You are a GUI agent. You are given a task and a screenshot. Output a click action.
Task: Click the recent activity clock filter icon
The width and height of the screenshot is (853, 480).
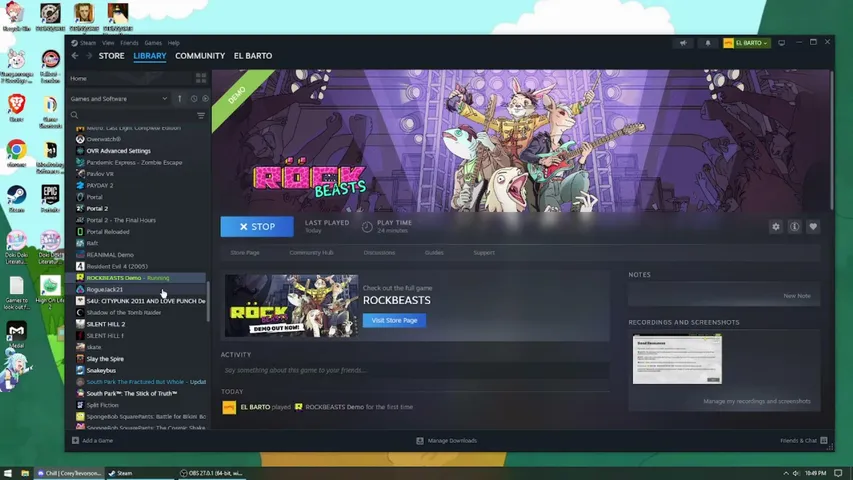(x=194, y=99)
